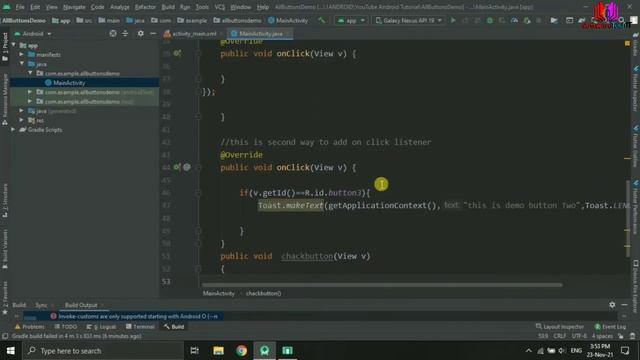
Task: Open the app run configuration dropdown
Action: coord(351,20)
